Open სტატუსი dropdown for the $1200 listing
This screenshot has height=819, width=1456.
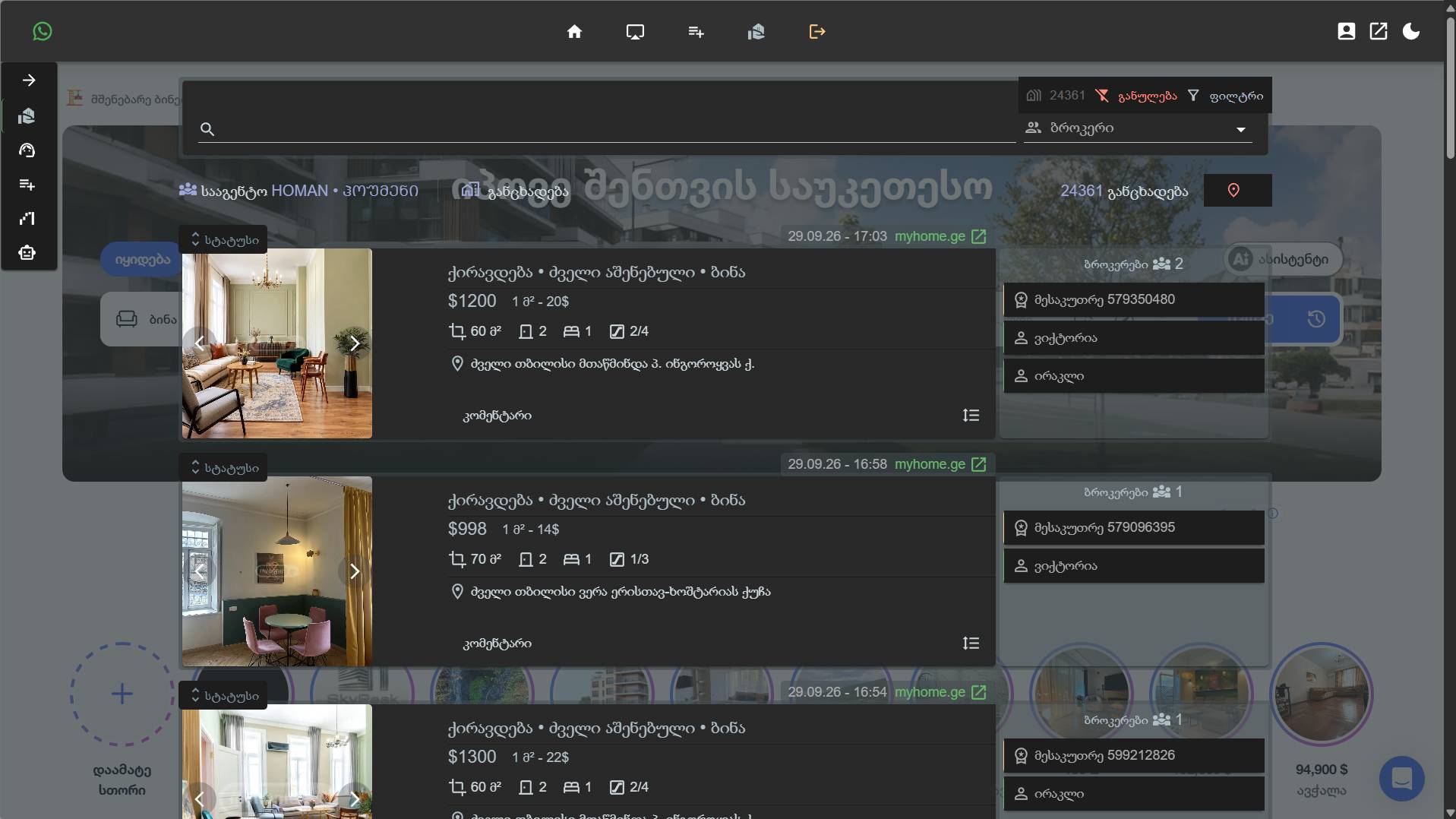223,240
